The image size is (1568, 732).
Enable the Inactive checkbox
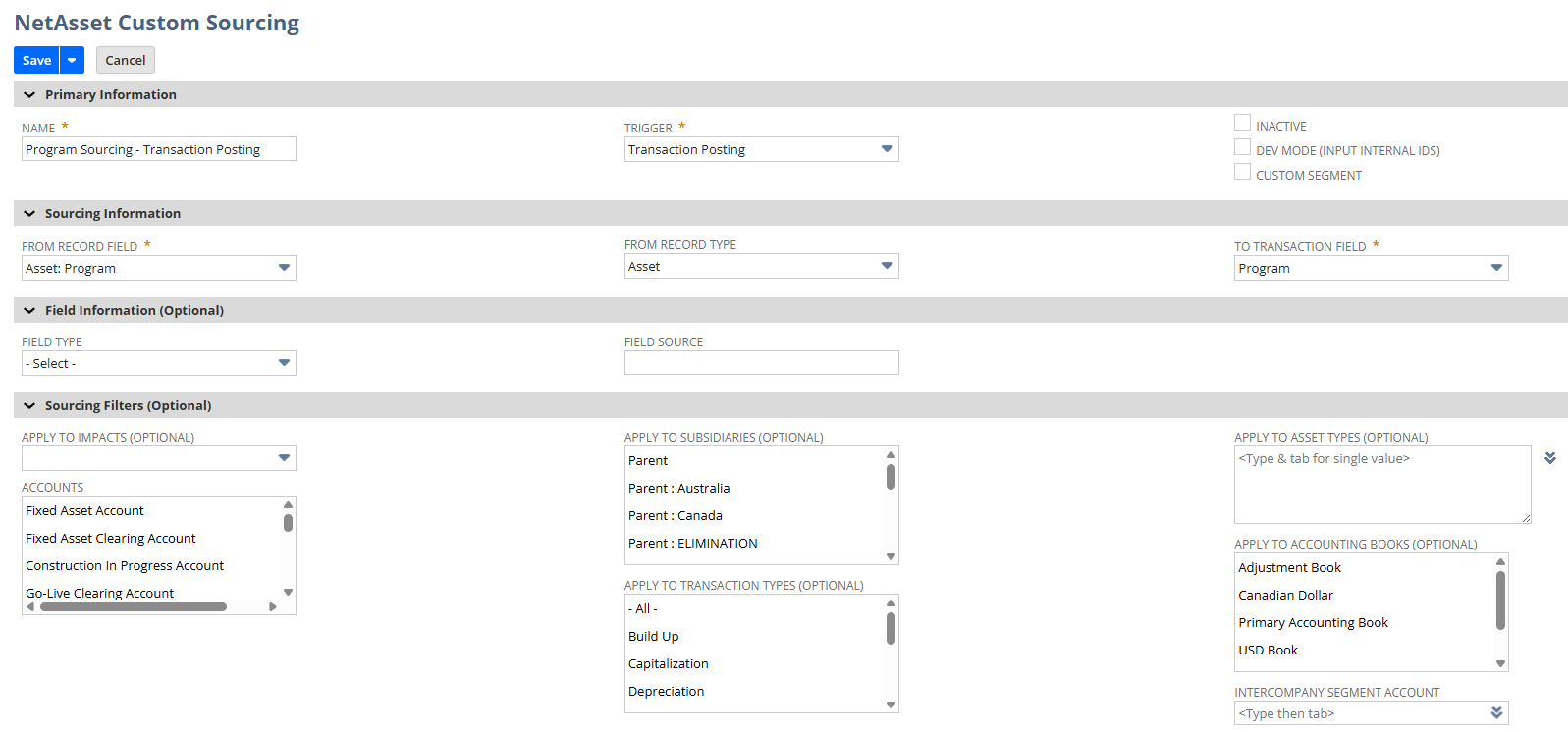click(1242, 124)
